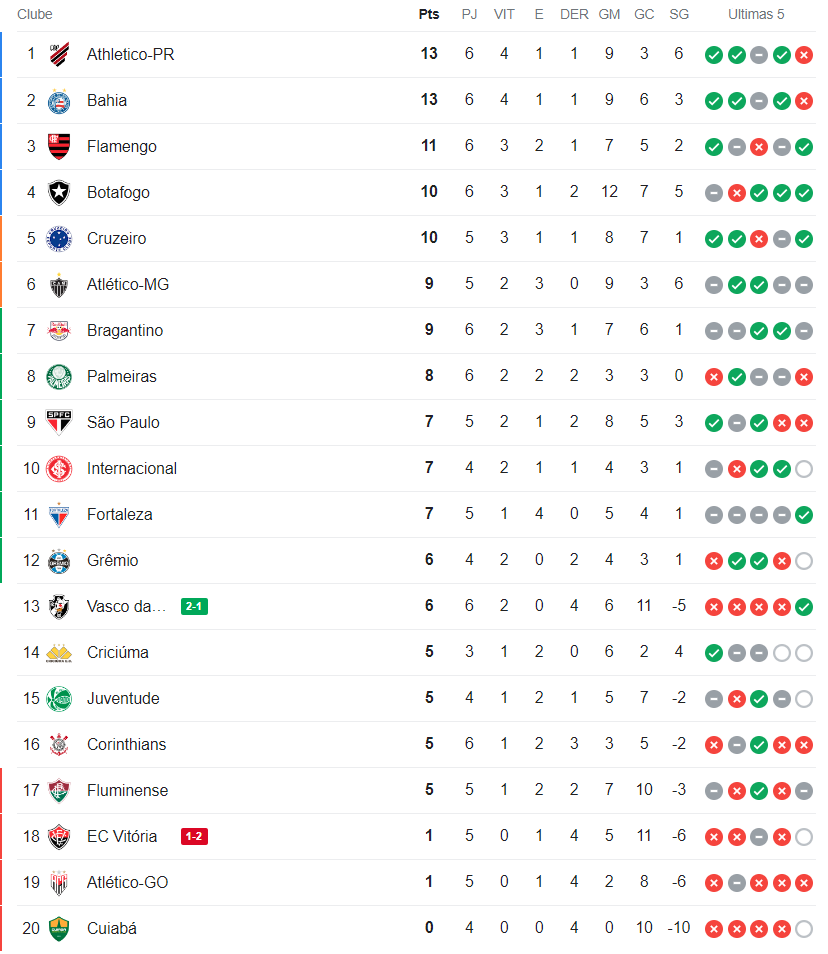Image resolution: width=828 pixels, height=954 pixels.
Task: Click the Cuiabá club crest
Action: [x=59, y=928]
